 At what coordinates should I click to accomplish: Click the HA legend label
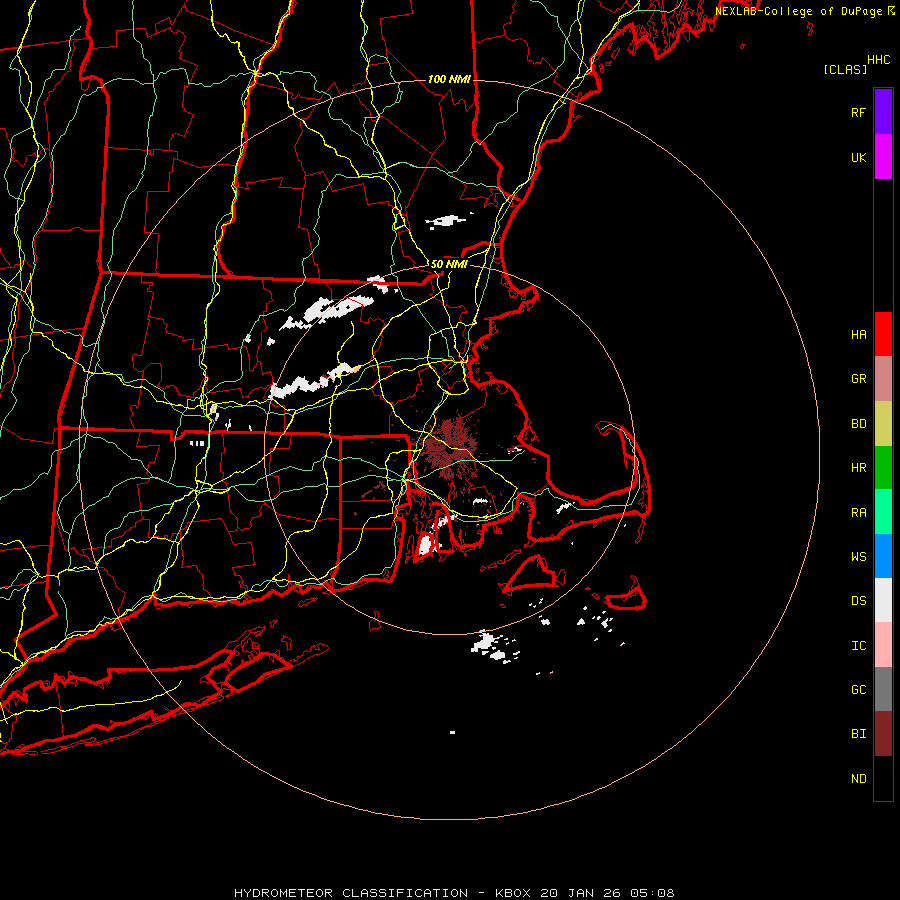(858, 335)
